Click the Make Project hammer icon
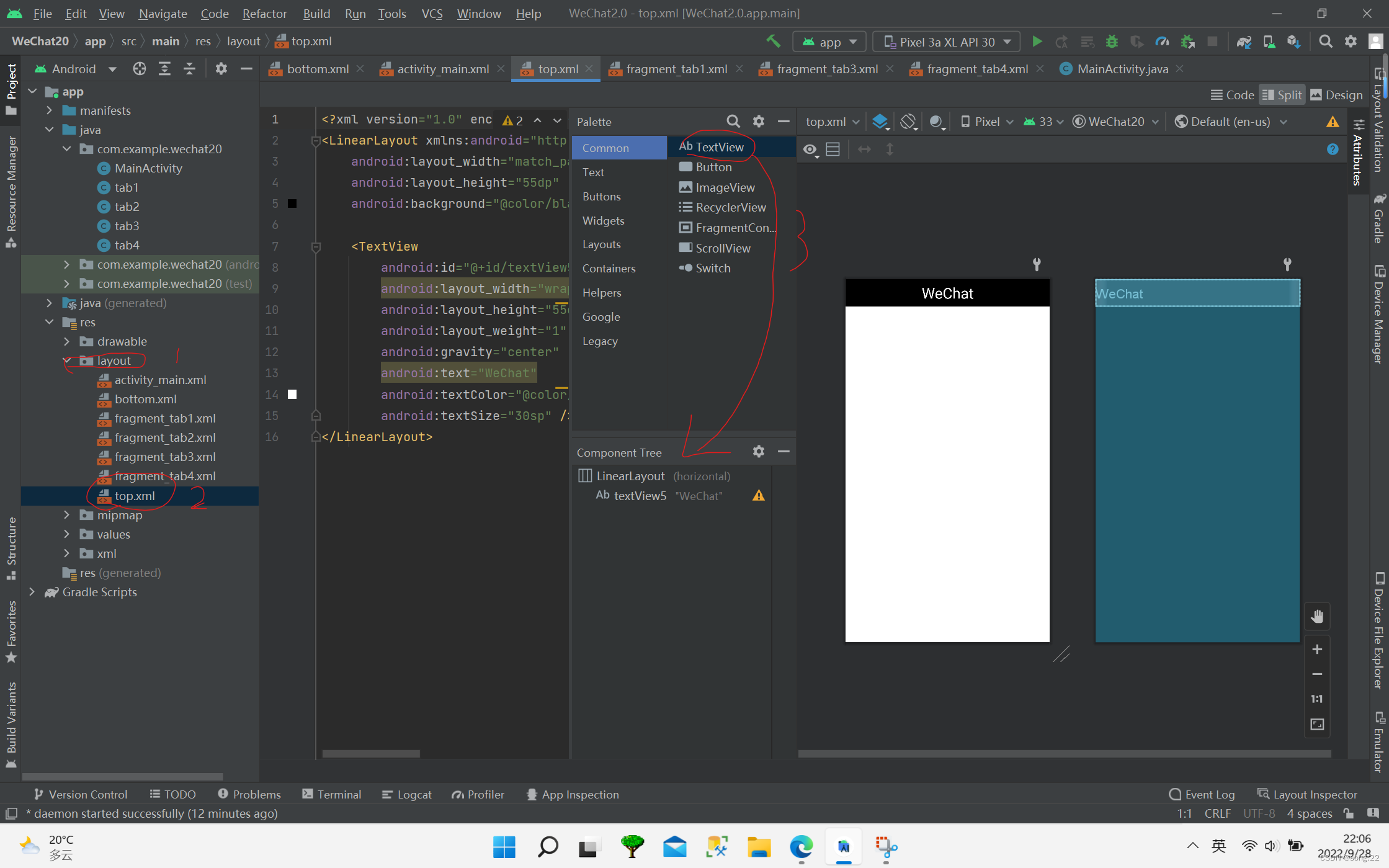Viewport: 1389px width, 868px height. (773, 42)
